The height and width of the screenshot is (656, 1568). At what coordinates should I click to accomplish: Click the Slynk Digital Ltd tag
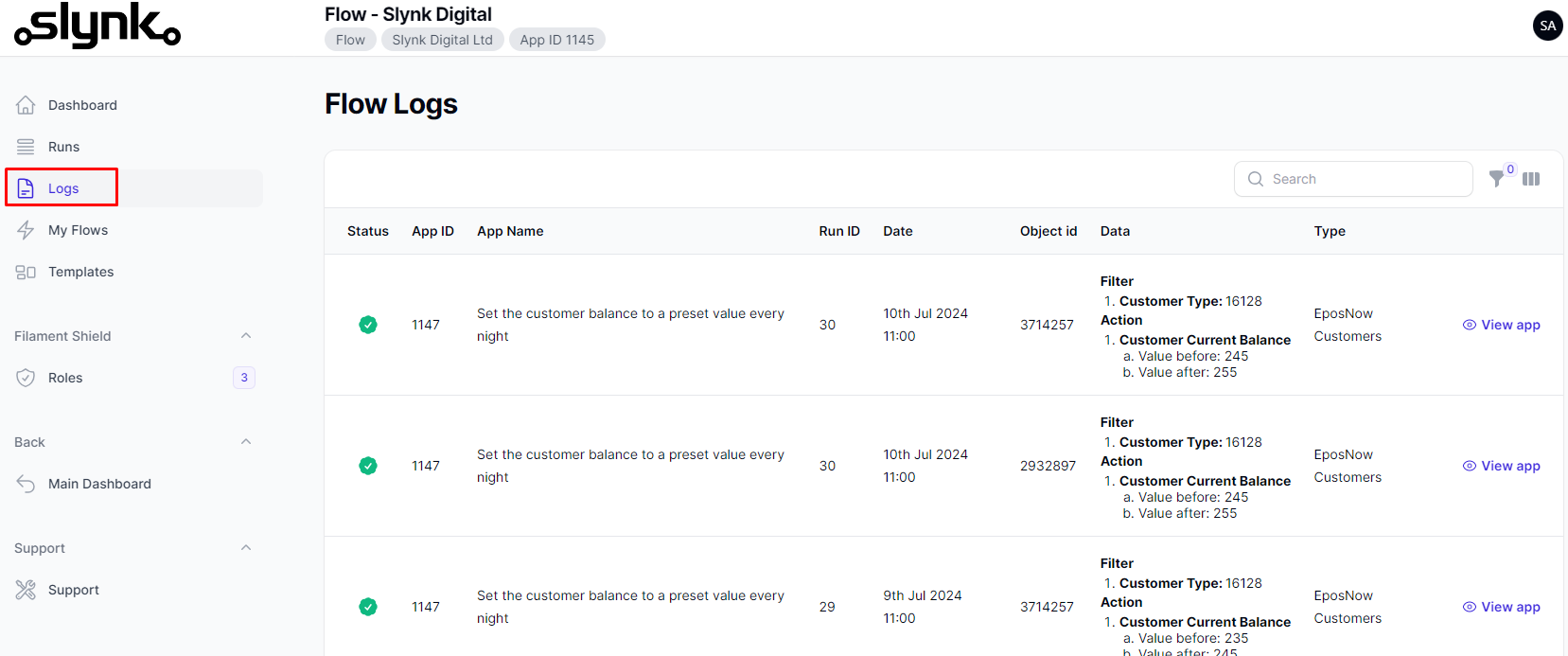click(442, 40)
